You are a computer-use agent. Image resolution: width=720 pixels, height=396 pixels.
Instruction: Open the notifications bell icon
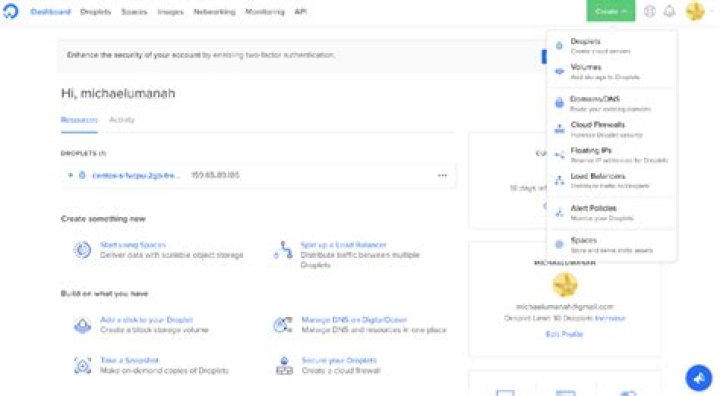(669, 11)
